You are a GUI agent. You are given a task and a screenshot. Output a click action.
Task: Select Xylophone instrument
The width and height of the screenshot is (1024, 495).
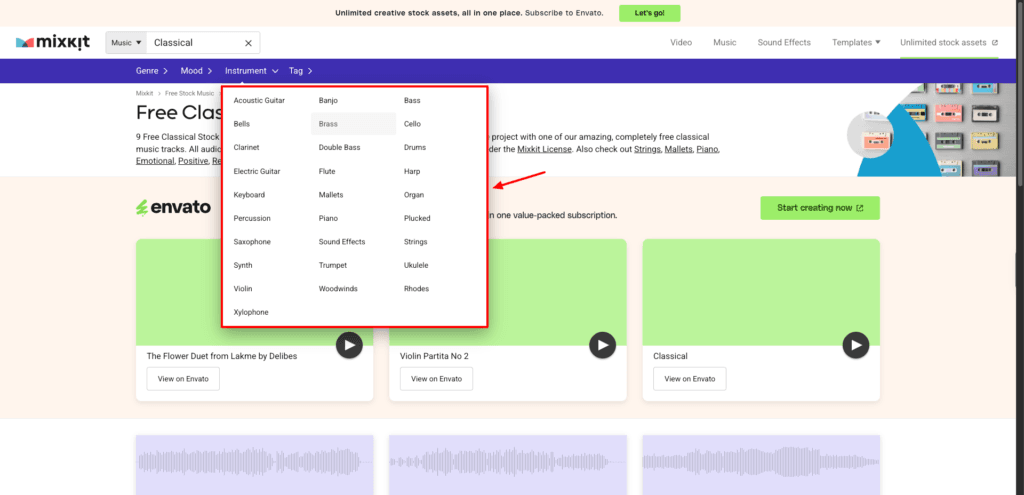(x=251, y=312)
